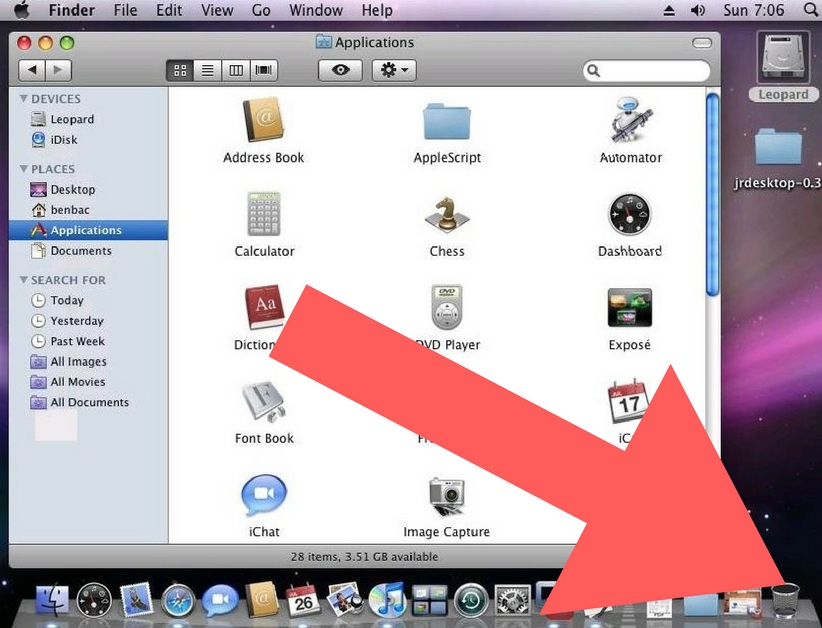The width and height of the screenshot is (822, 628).
Task: Launch Address Book from the Dock
Action: coord(262,599)
